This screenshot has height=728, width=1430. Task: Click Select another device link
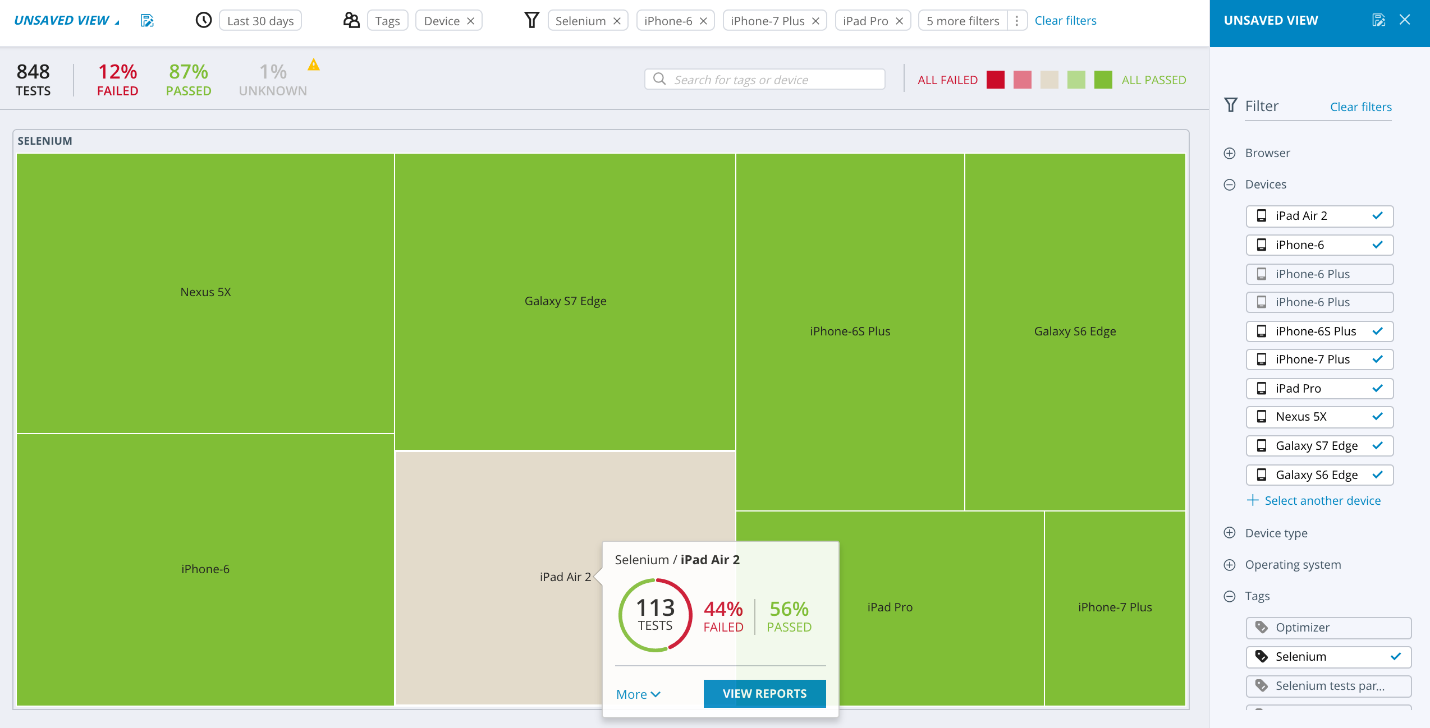tap(1321, 501)
